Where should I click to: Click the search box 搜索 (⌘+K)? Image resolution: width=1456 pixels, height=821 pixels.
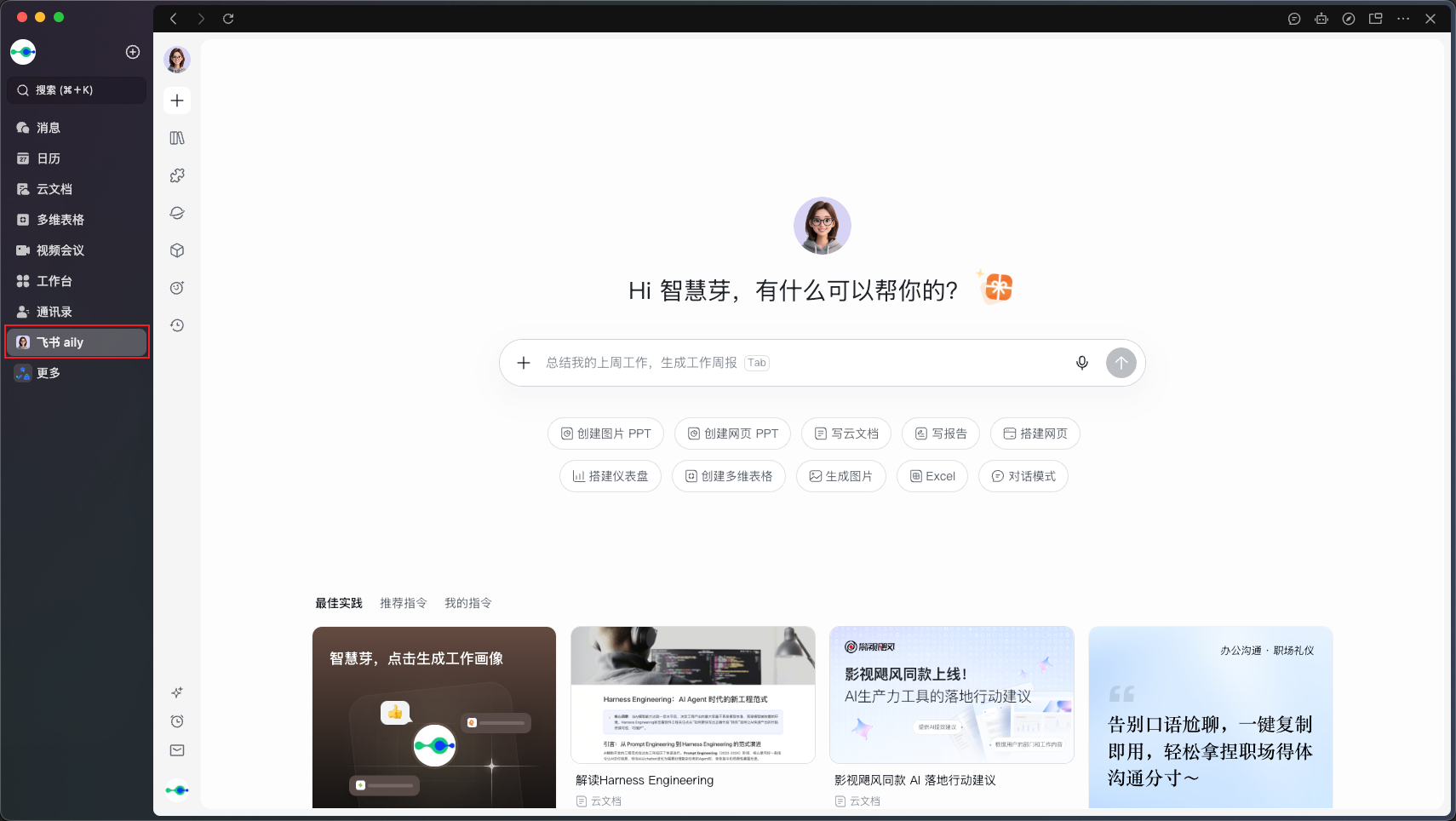pos(77,90)
